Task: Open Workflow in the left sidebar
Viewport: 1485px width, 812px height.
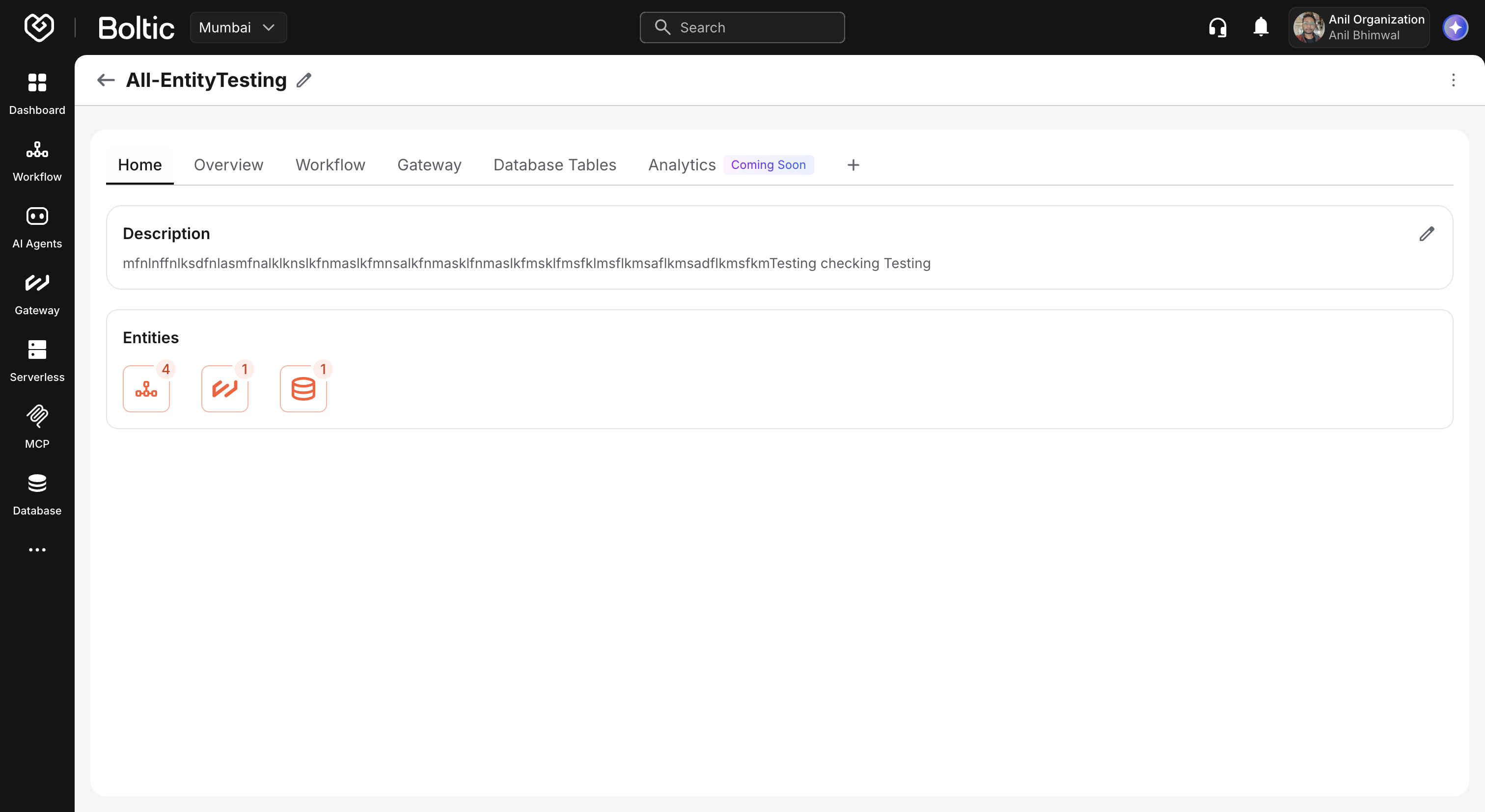Action: click(x=37, y=161)
